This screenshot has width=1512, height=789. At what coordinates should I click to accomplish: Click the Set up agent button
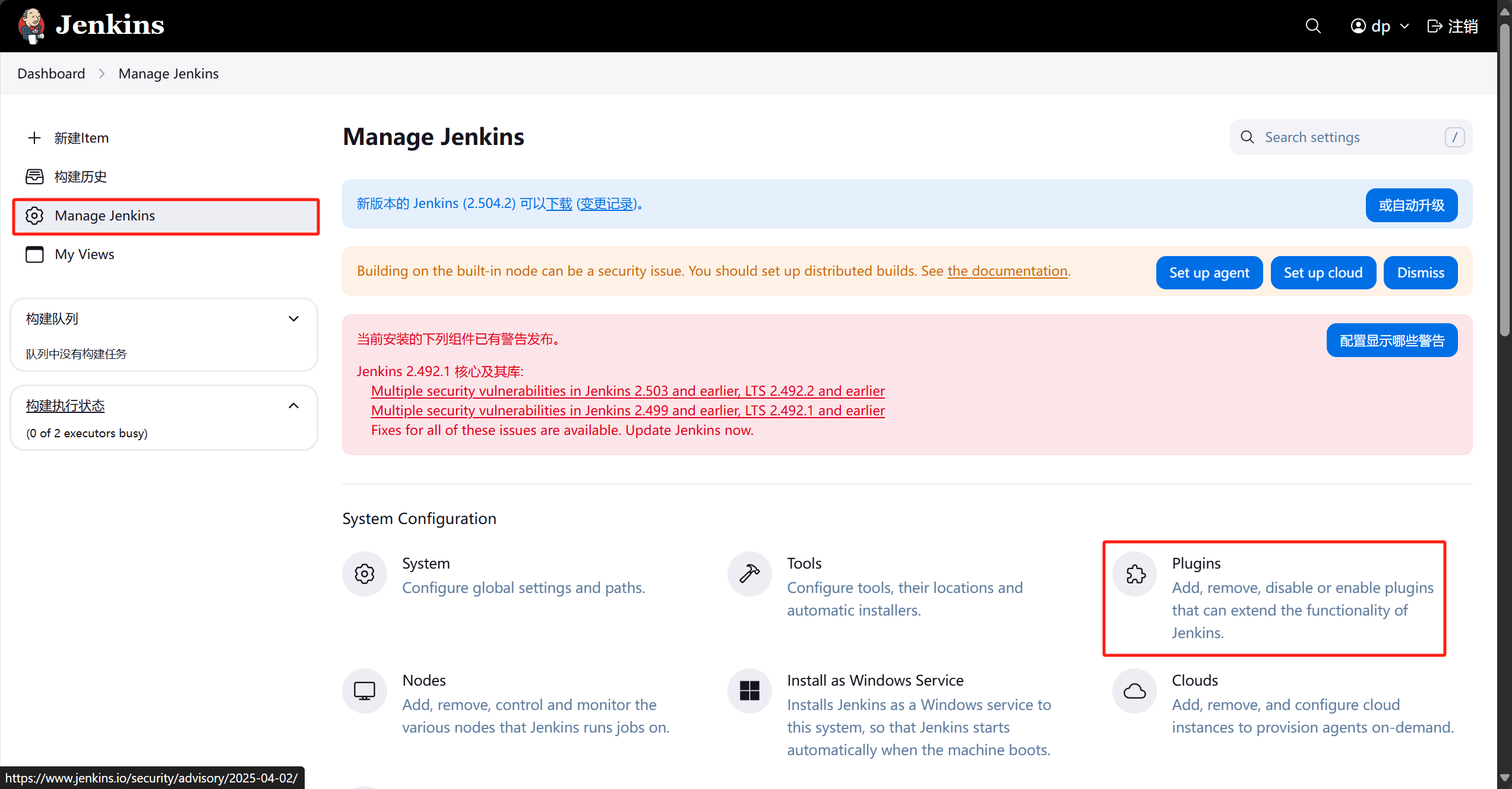[1209, 273]
